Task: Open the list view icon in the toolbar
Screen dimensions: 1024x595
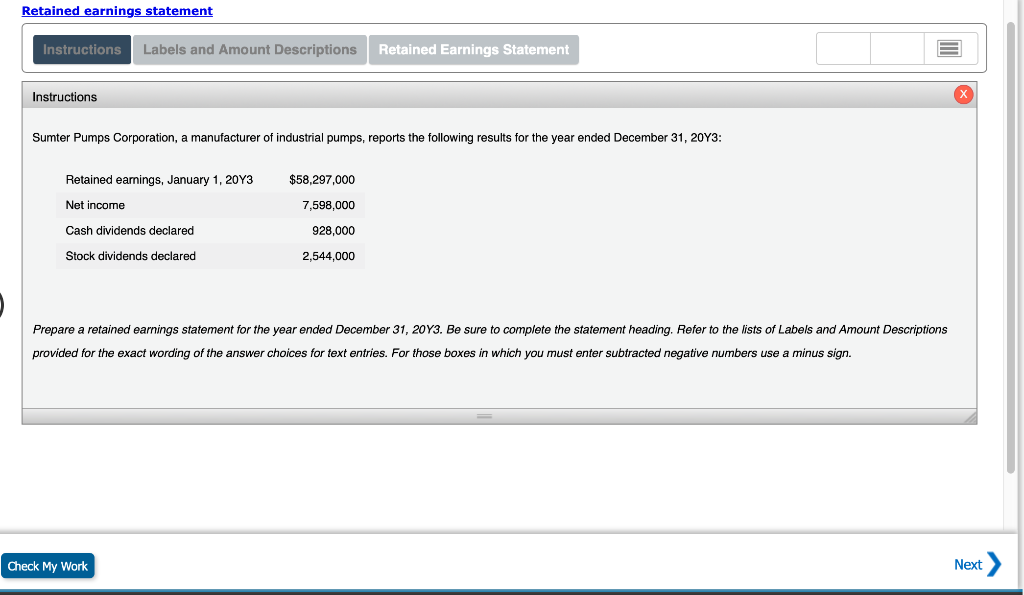Action: click(948, 47)
